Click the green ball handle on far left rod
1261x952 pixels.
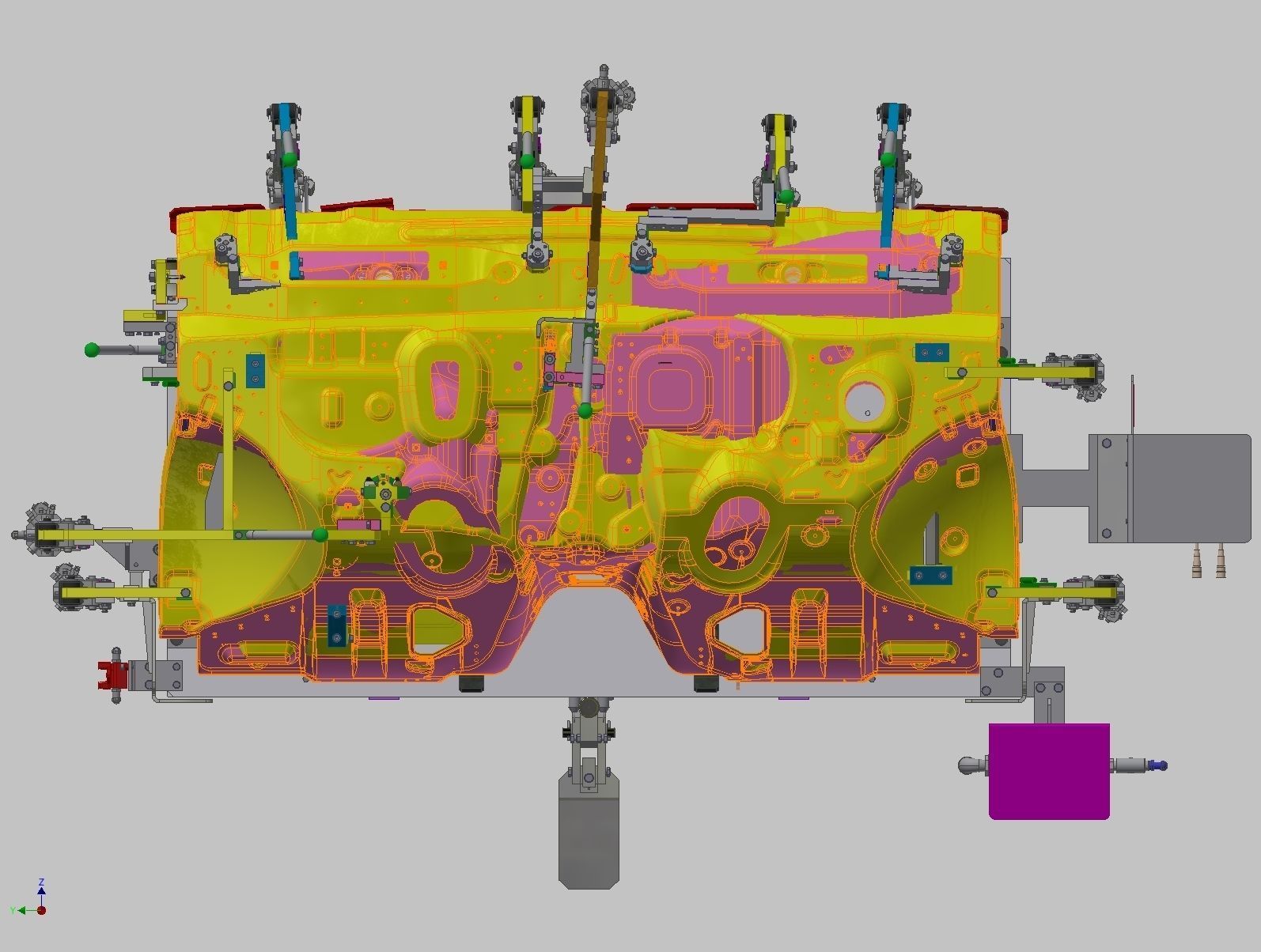(x=93, y=349)
